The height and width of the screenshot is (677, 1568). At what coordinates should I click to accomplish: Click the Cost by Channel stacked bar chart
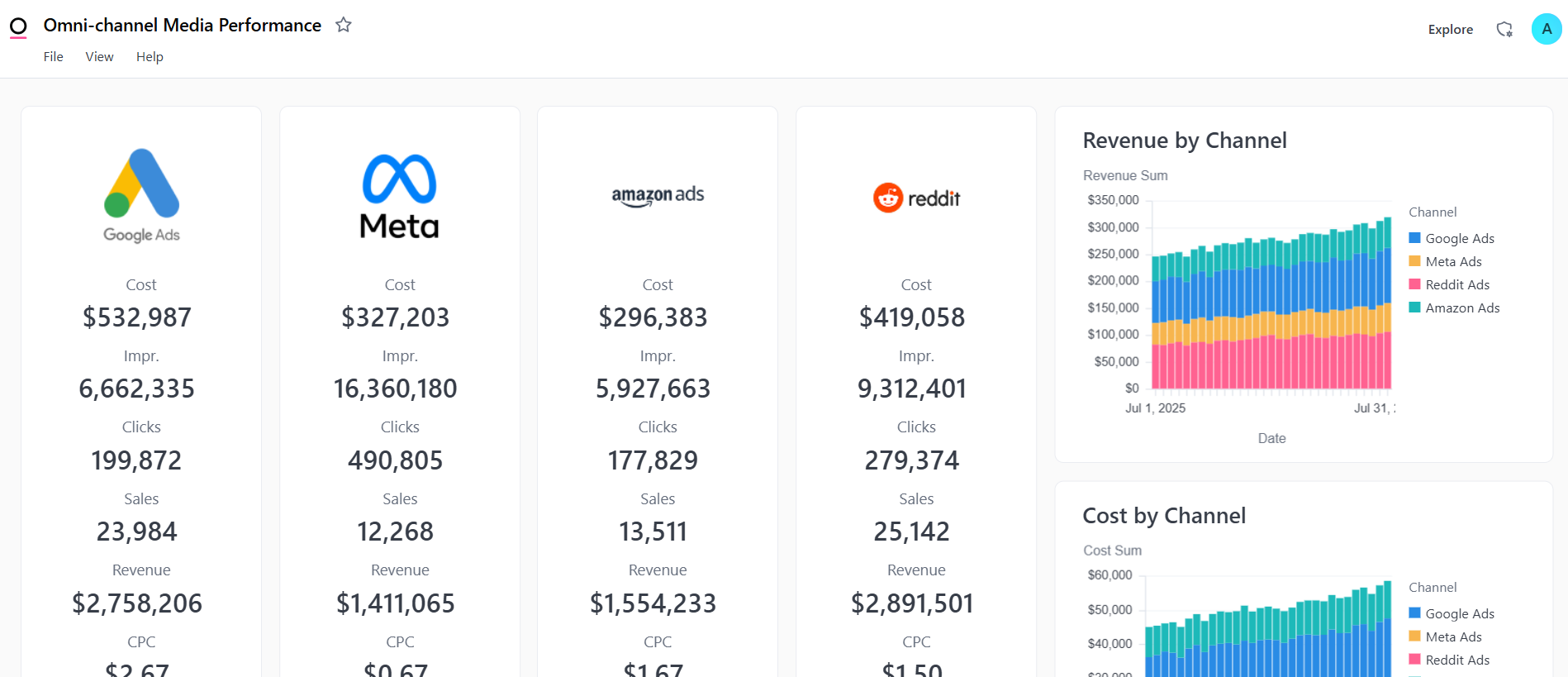[x=1268, y=628]
